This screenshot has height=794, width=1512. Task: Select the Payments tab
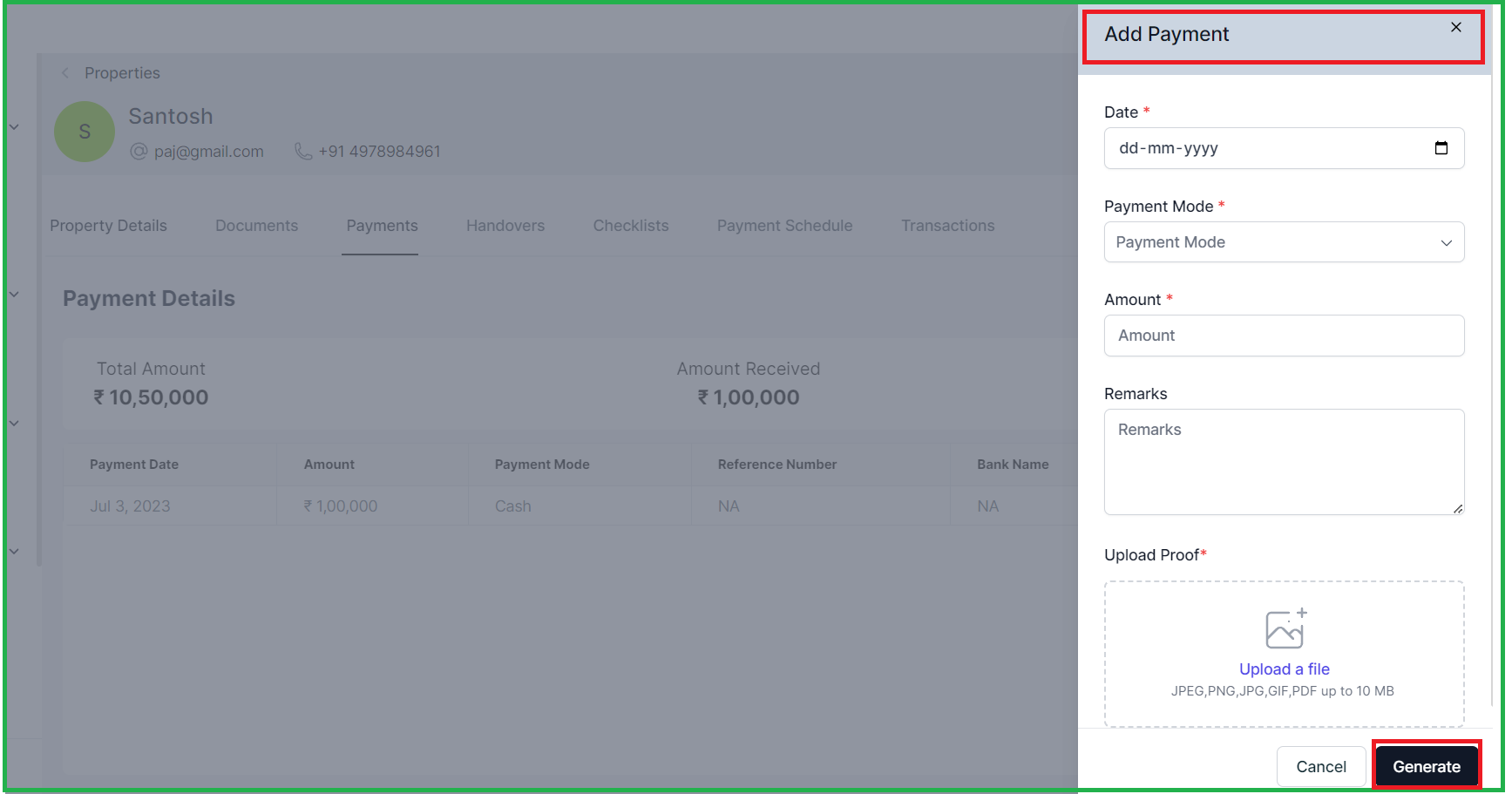(x=382, y=226)
